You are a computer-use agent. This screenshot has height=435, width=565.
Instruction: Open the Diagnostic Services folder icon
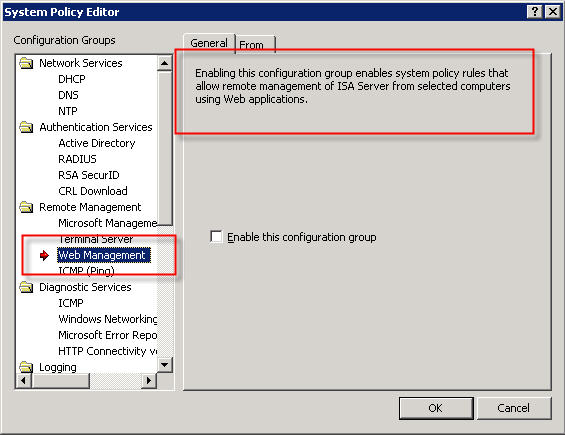(26, 287)
